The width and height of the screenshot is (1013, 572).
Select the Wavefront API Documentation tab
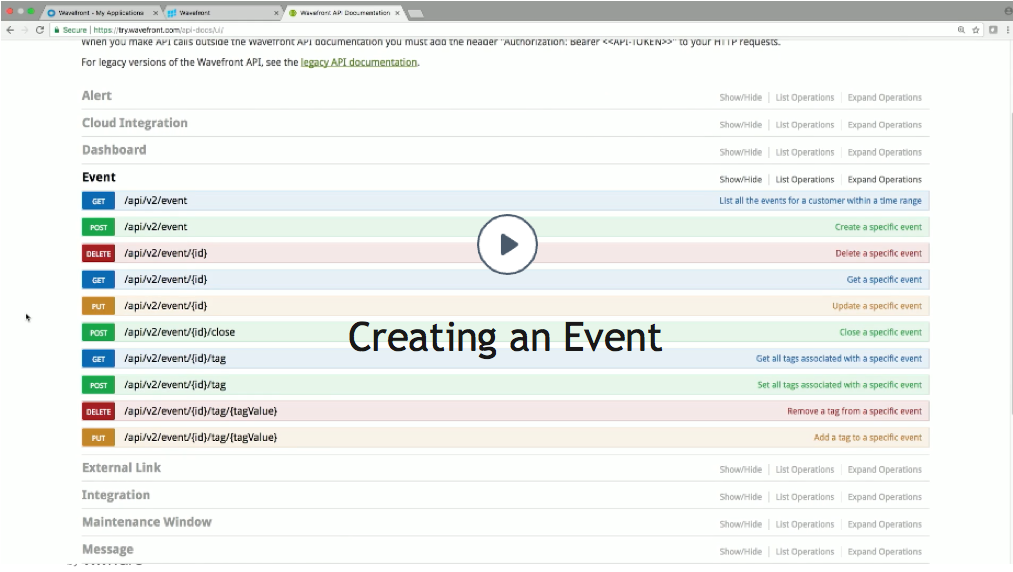click(x=344, y=13)
